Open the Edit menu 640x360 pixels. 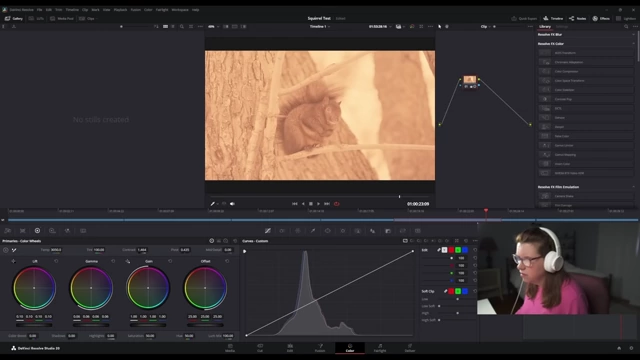[x=49, y=9]
